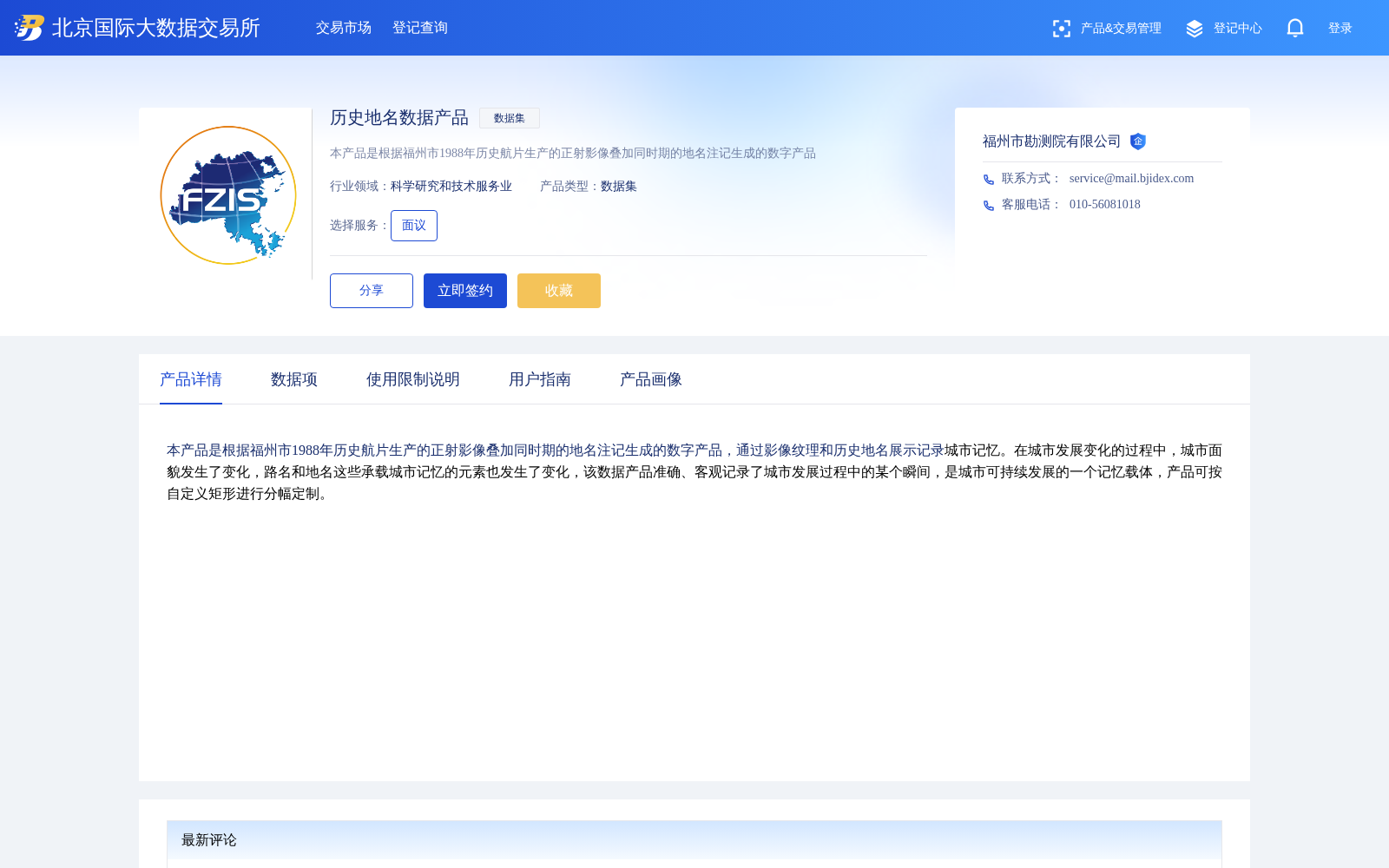Click 北京国际大数据交易所 site title
Viewport: 1389px width, 868px height.
click(x=156, y=28)
